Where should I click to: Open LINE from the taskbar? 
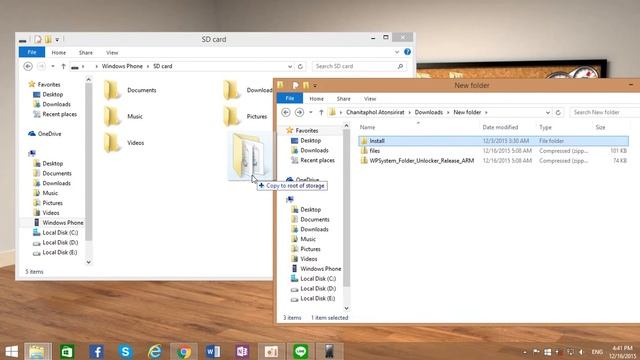tap(300, 351)
